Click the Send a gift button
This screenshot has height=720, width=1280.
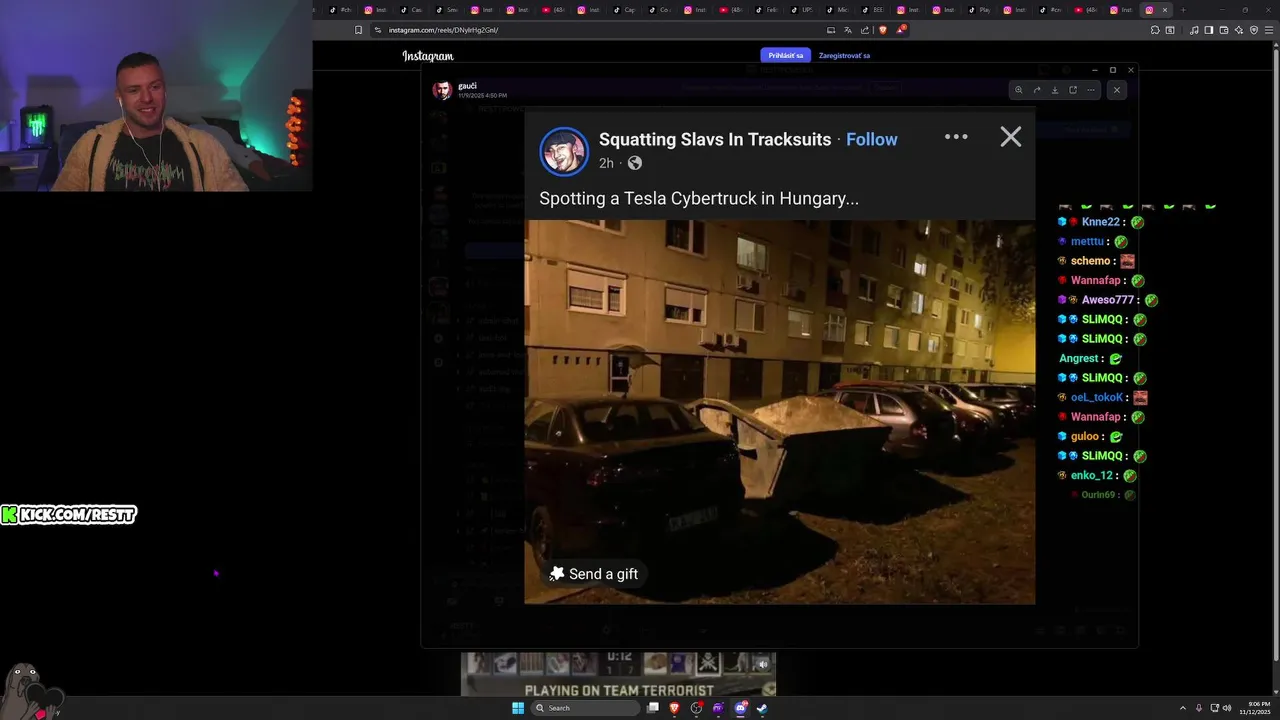tap(594, 574)
